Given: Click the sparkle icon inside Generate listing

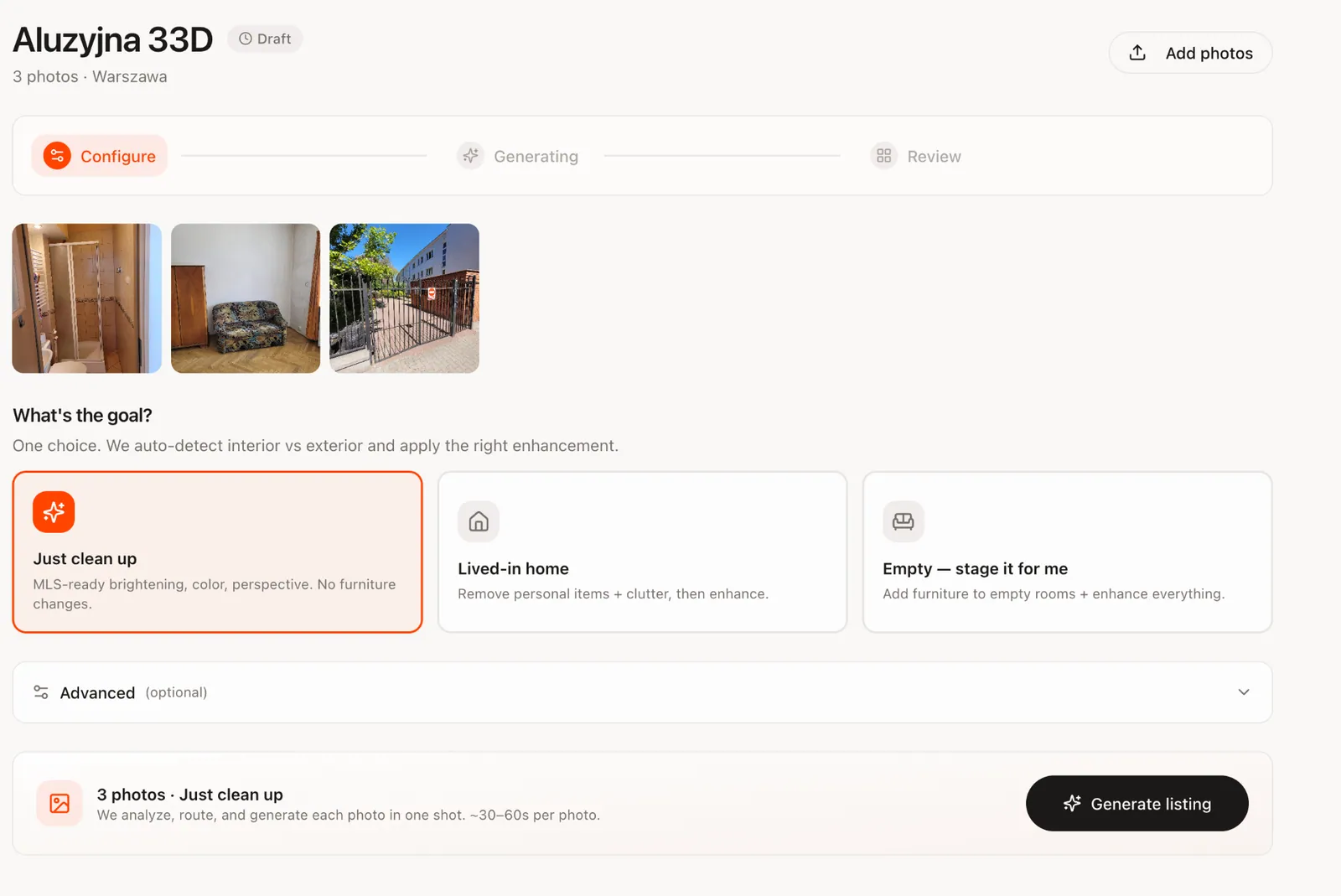Looking at the screenshot, I should (1072, 804).
